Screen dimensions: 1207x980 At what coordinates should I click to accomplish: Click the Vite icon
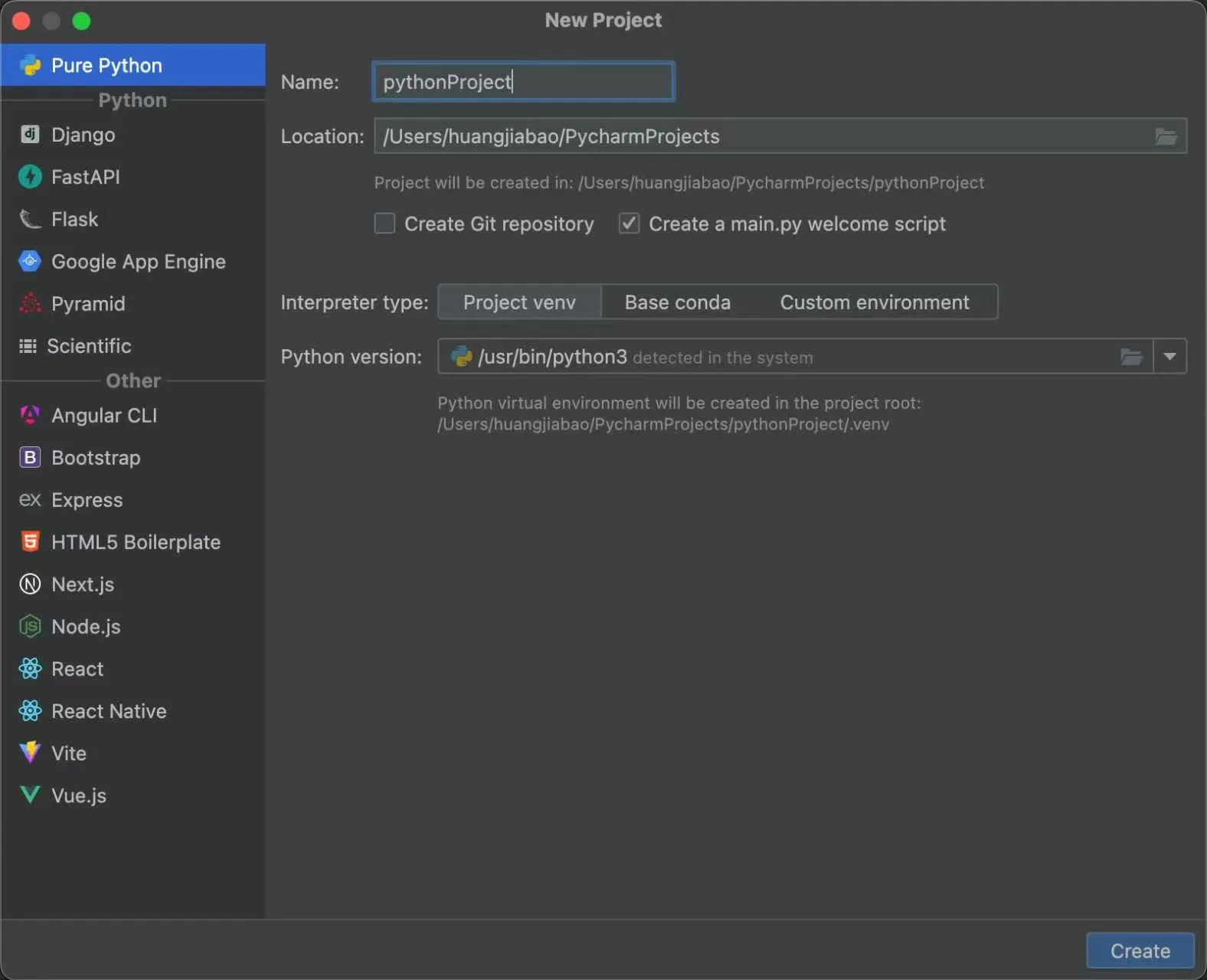pyautogui.click(x=30, y=753)
